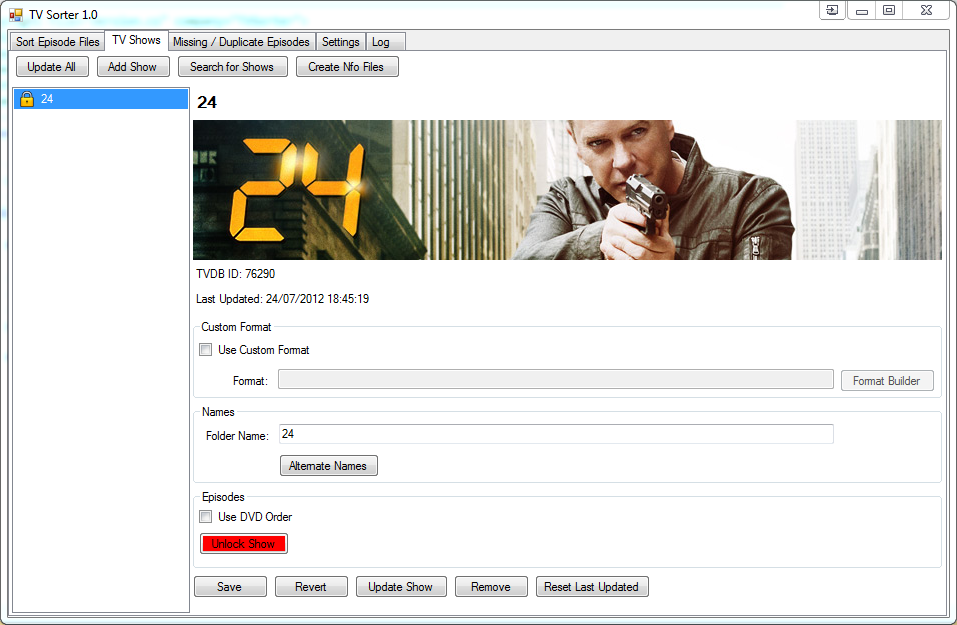Viewport: 957px width, 625px height.
Task: Tick the Use DVD Order checkbox
Action: tap(206, 517)
